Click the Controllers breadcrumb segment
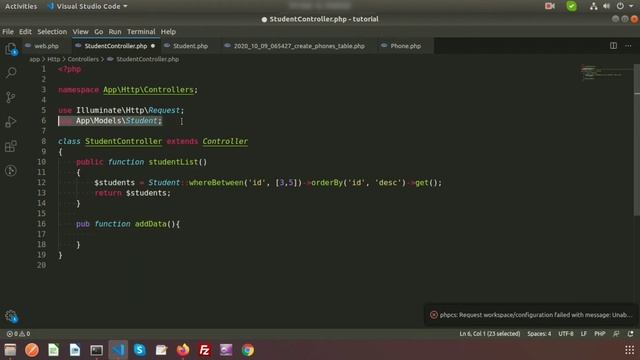Screen dimensions: 640x360 (83, 59)
